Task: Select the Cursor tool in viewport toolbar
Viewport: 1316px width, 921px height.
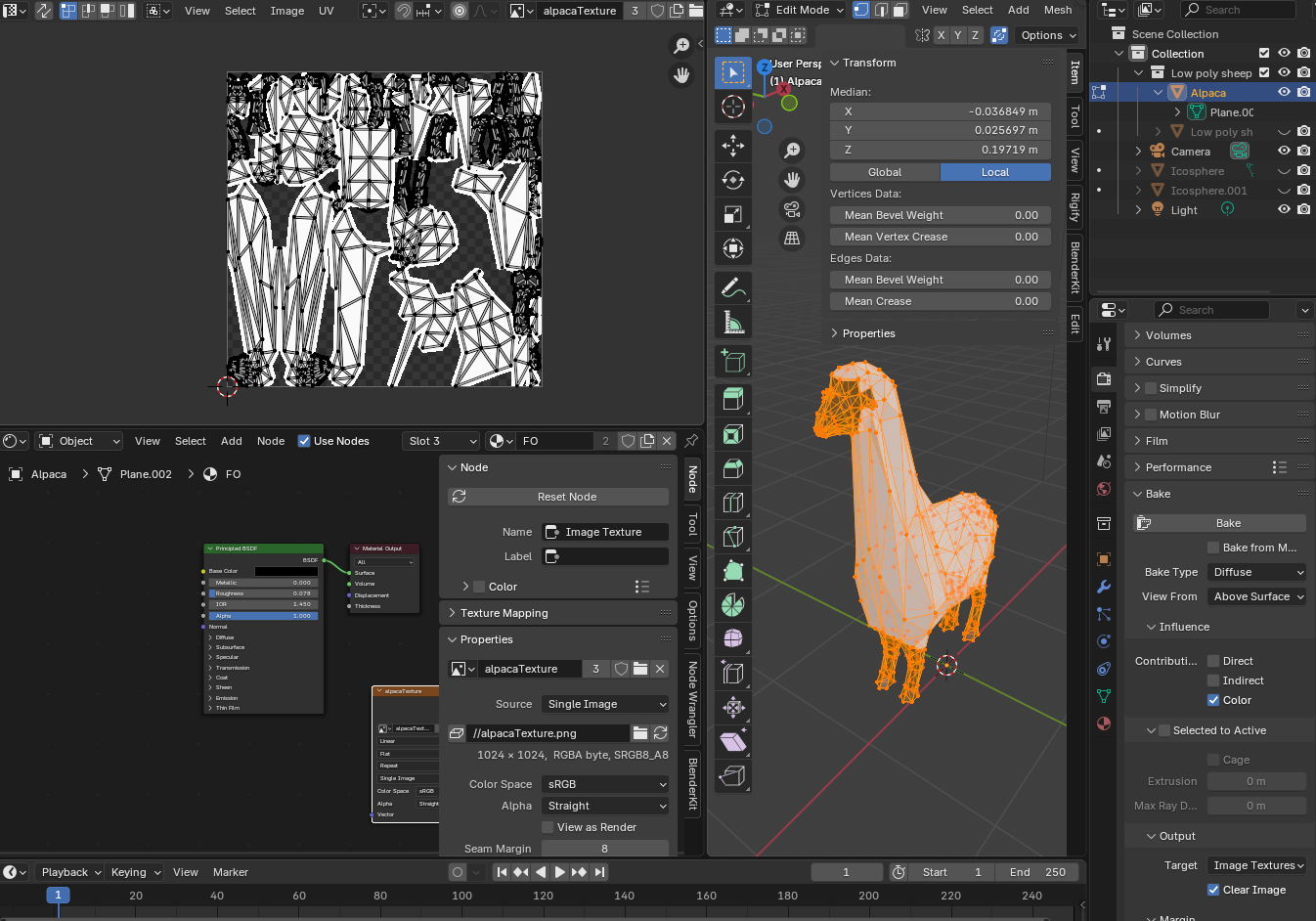Action: [733, 107]
